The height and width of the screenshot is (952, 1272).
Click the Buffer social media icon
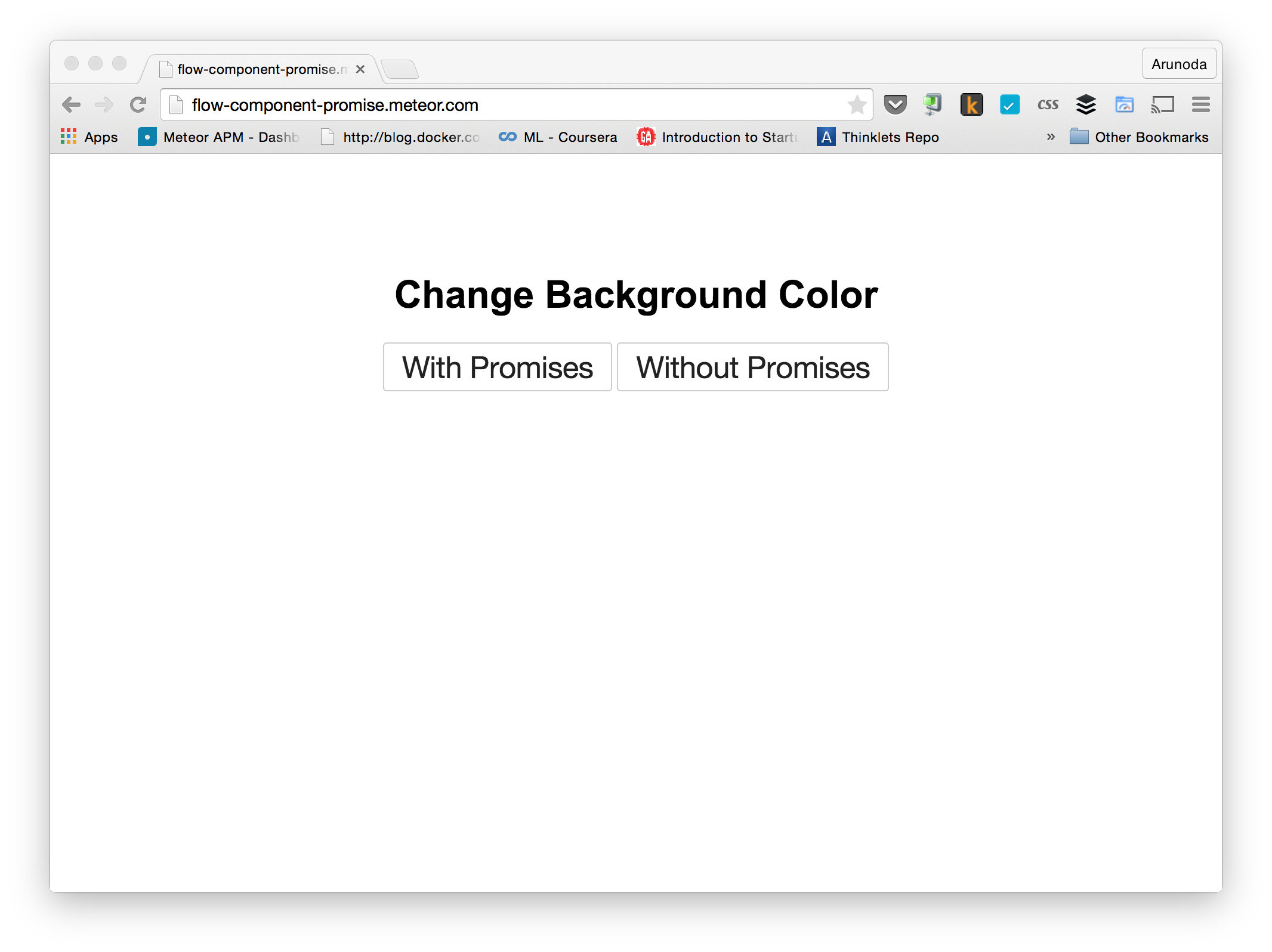(1085, 105)
